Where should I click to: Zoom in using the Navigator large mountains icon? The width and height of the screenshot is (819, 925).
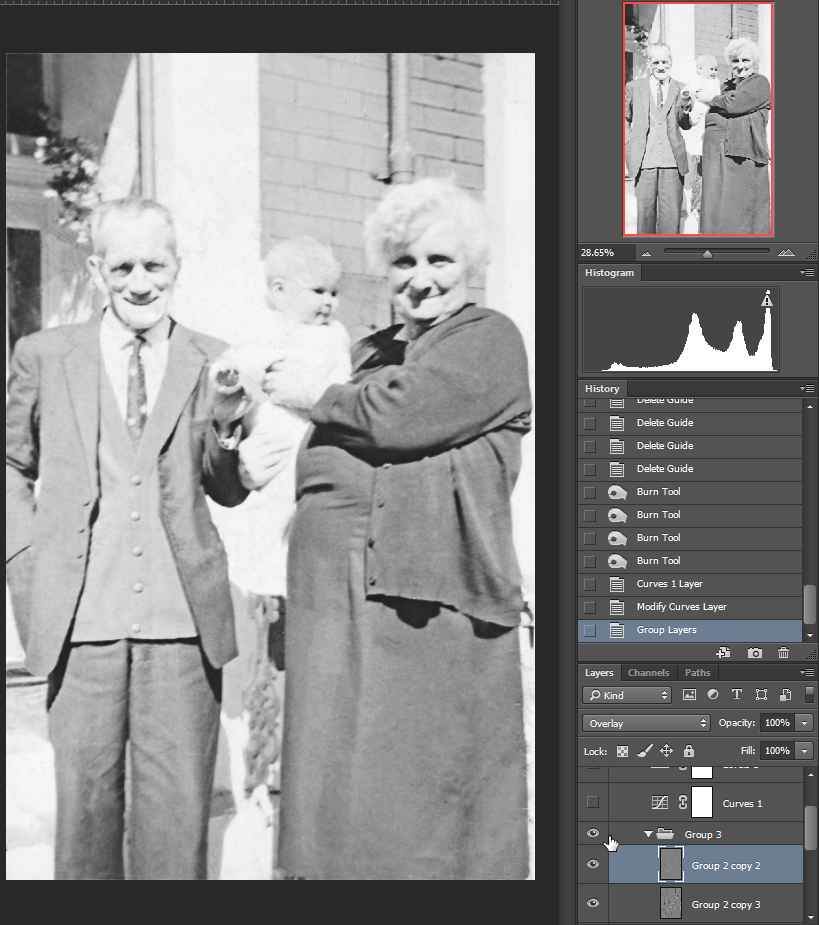(786, 252)
